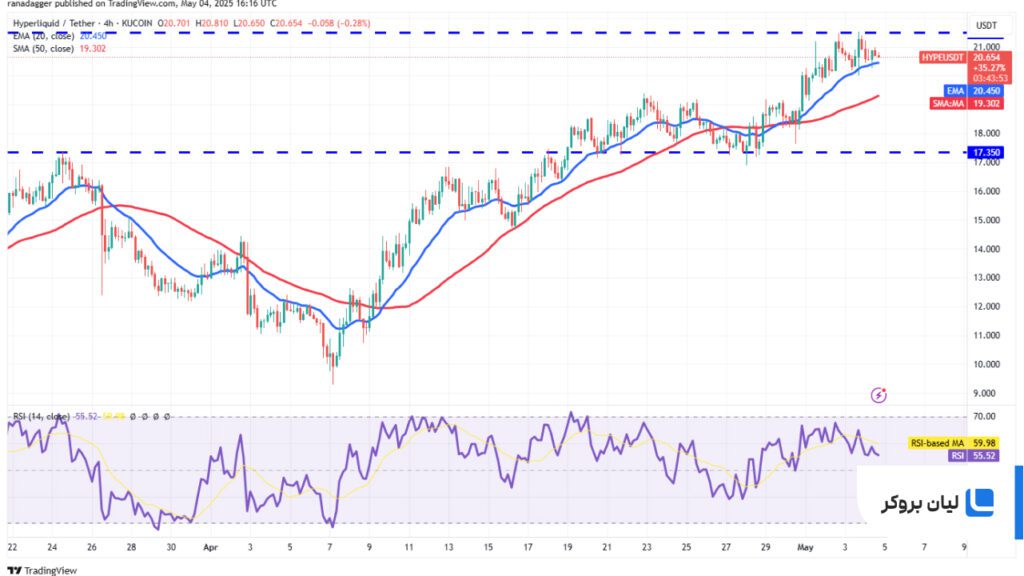Click date 28 on the time axis
Image resolution: width=1024 pixels, height=576 pixels.
pyautogui.click(x=131, y=547)
